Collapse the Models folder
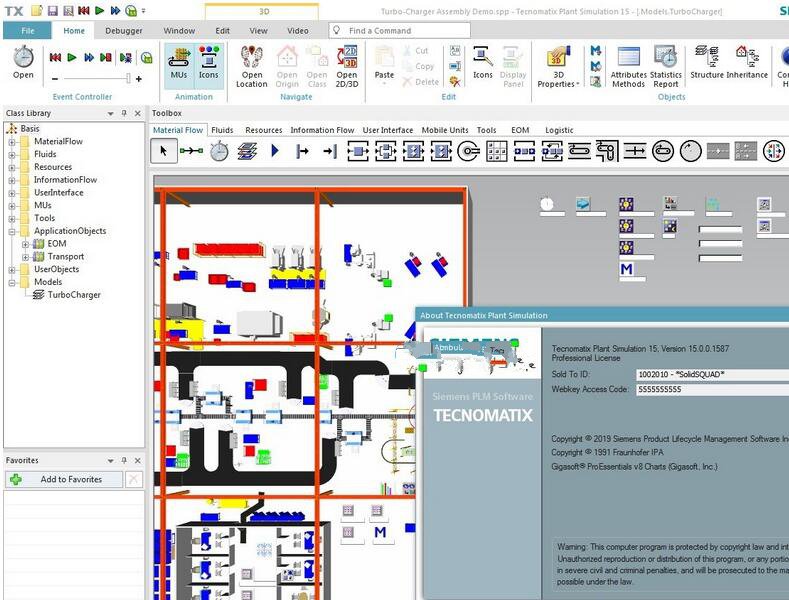Viewport: 789px width, 600px height. click(12, 282)
